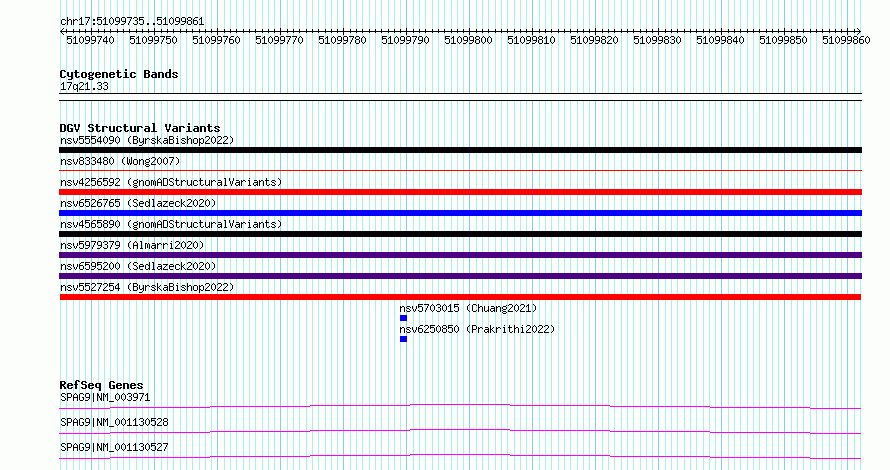Click the RefSeq Genes track title

[101, 385]
